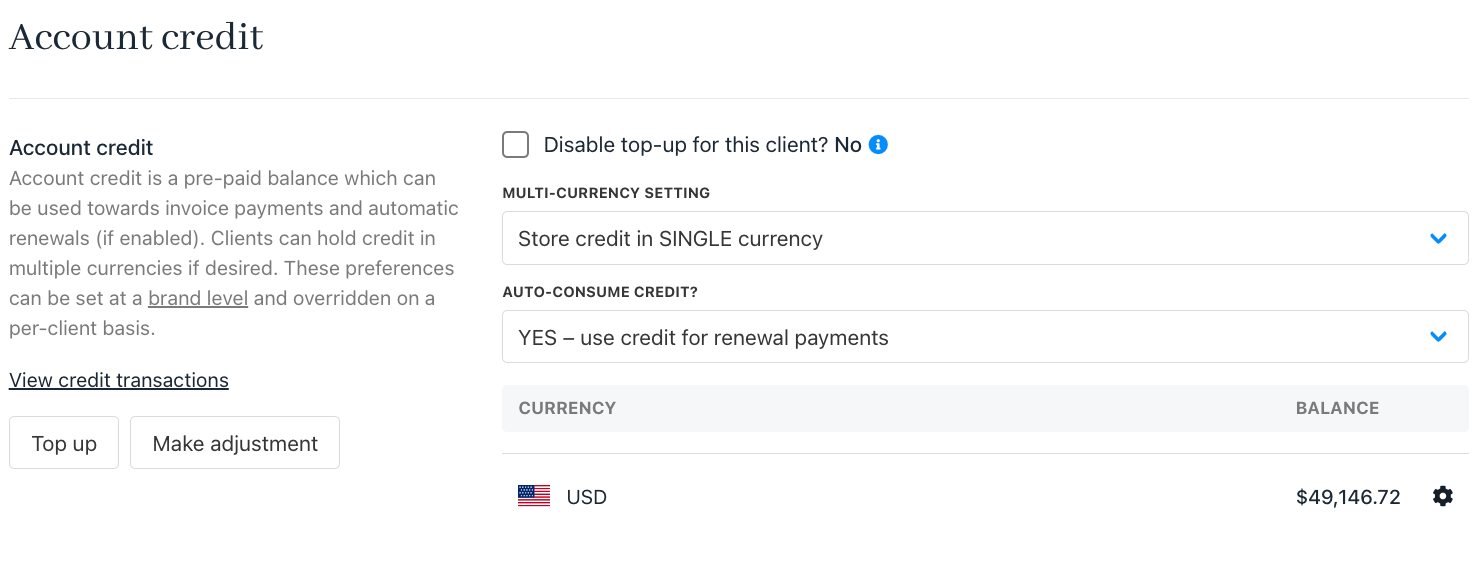Click the AUTO-CONSUME CREDIT? field label
Image resolution: width=1475 pixels, height=577 pixels.
[x=599, y=292]
